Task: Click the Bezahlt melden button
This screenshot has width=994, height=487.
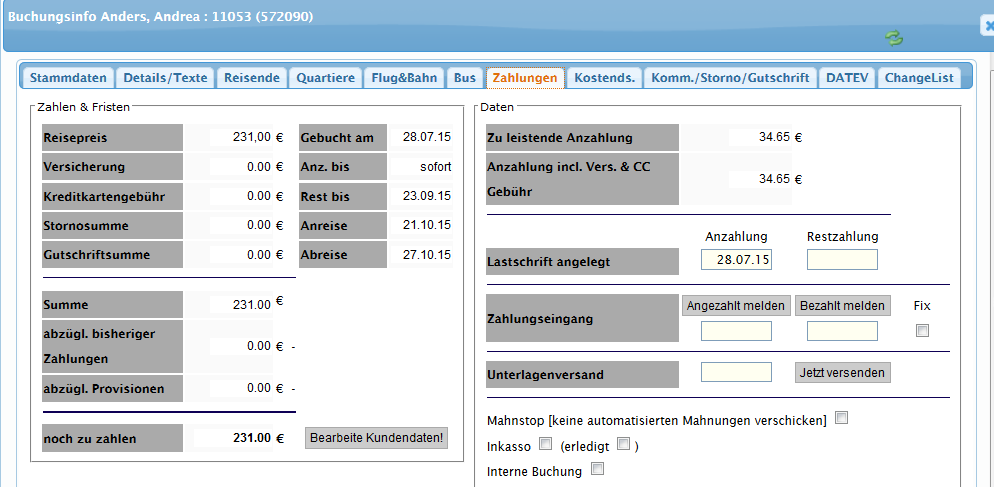Action: (842, 306)
